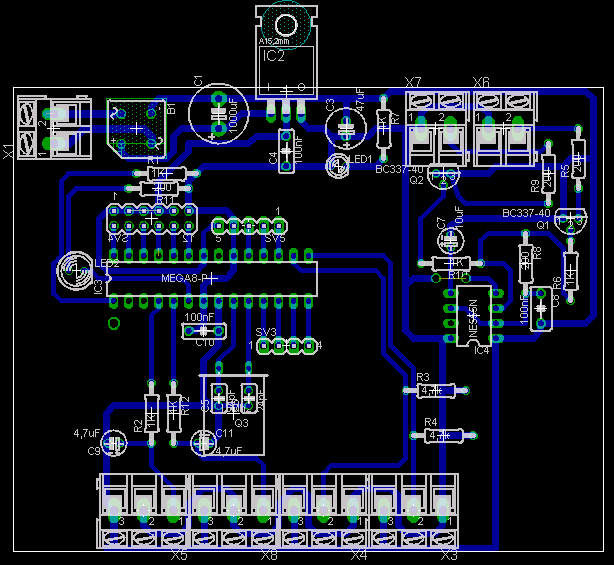This screenshot has width=614, height=565.
Task: Select the C11 4,7uF capacitor
Action: click(x=204, y=443)
